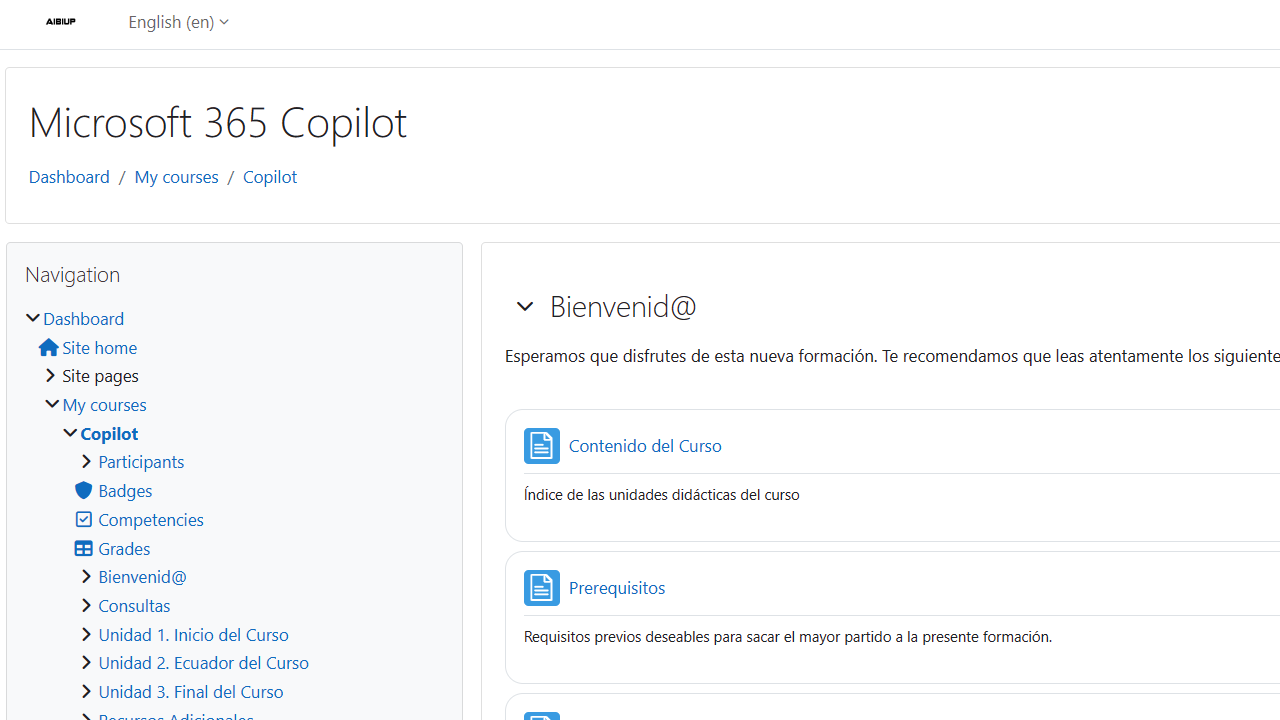Click the 'Esperamos que disfrutes' intro text
1280x720 pixels.
892,356
